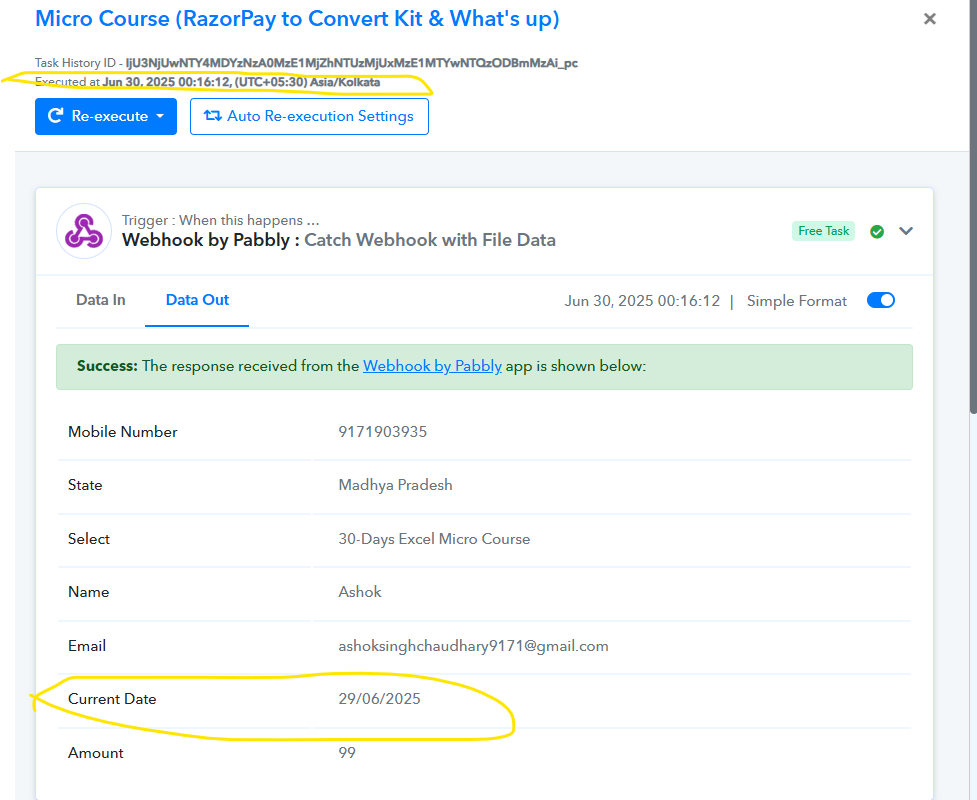Click the Amount value 99
Viewport: 977px width, 800px height.
(347, 753)
